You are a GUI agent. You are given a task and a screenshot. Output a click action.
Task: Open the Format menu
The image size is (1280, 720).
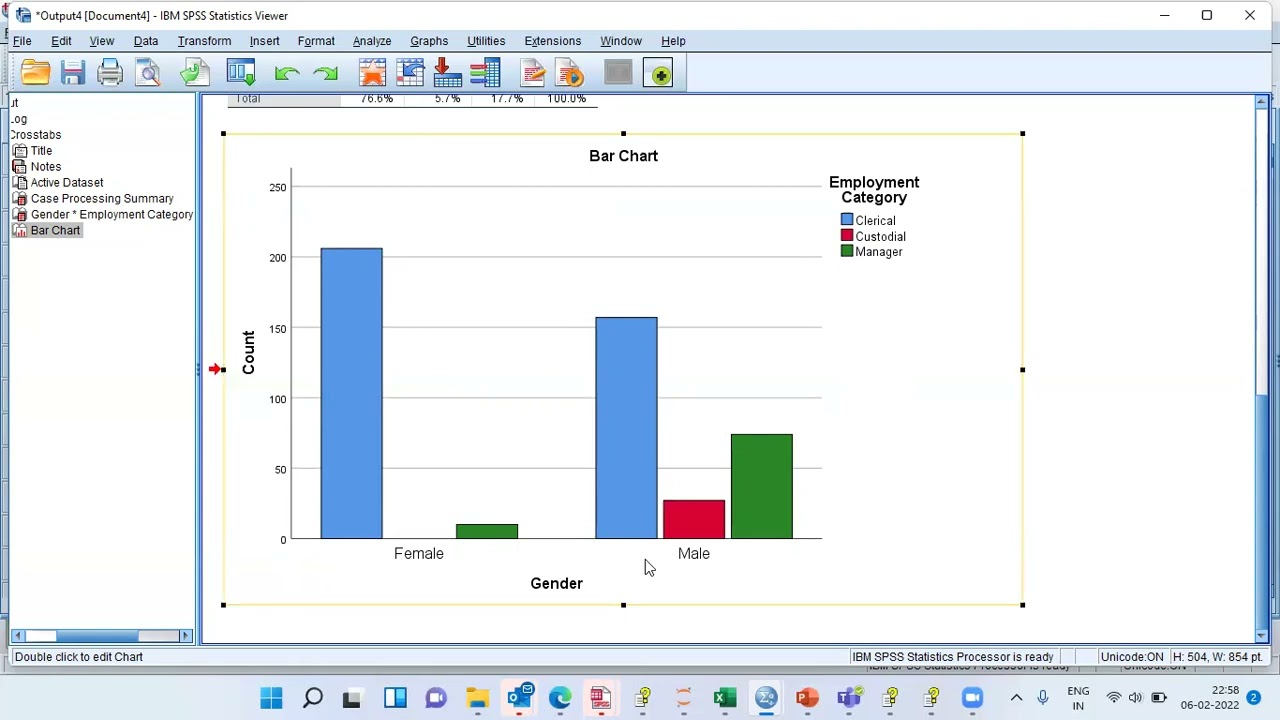pyautogui.click(x=316, y=41)
